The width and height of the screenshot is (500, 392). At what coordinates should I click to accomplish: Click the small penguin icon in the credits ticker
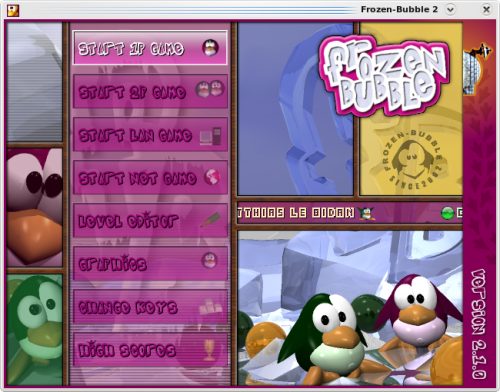[367, 213]
